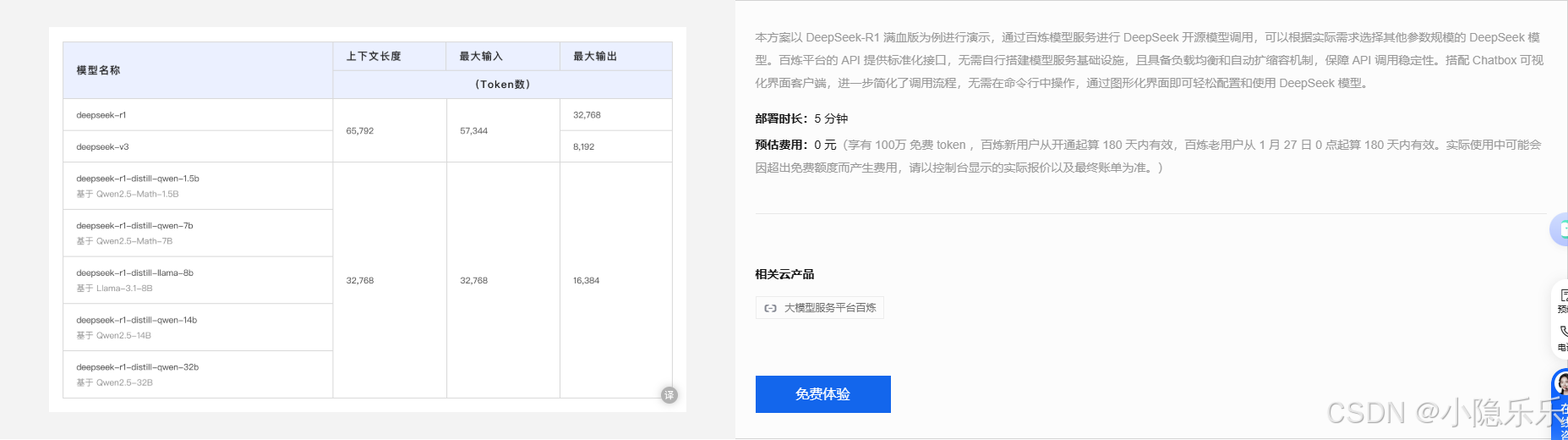Click the 预估费用 label

click(781, 146)
